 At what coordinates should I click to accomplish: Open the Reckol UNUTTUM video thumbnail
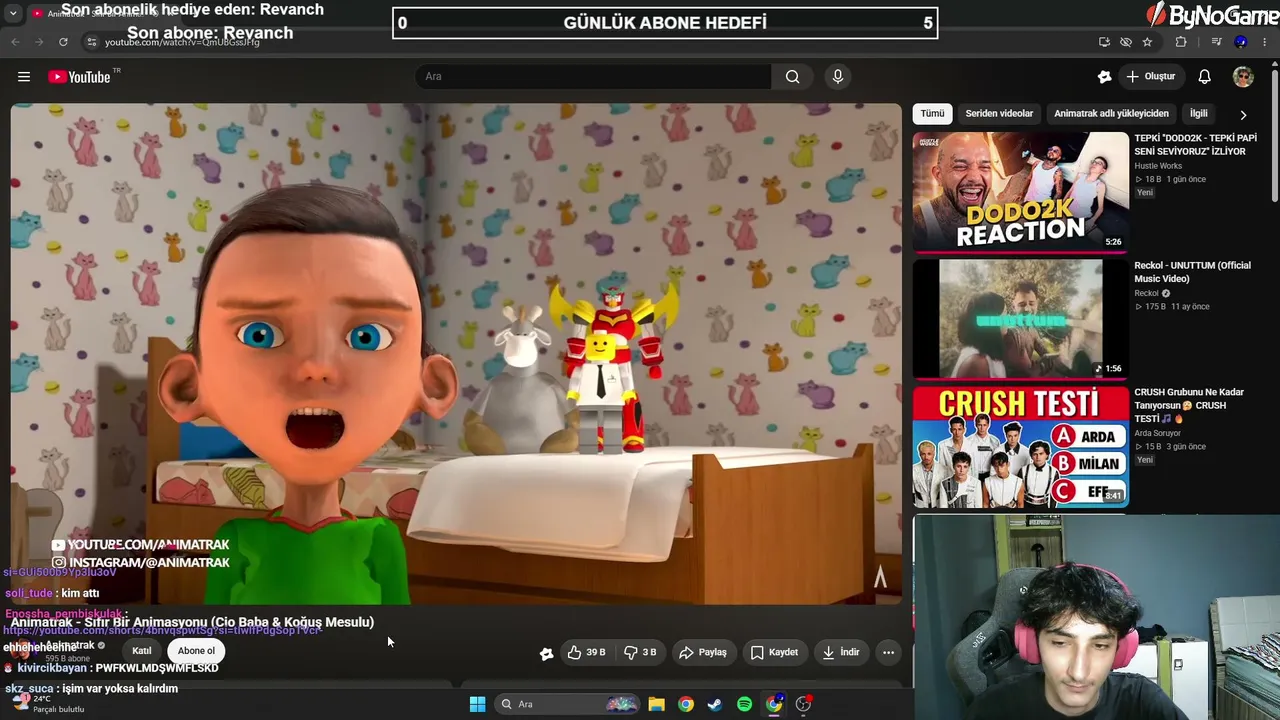click(x=1020, y=319)
